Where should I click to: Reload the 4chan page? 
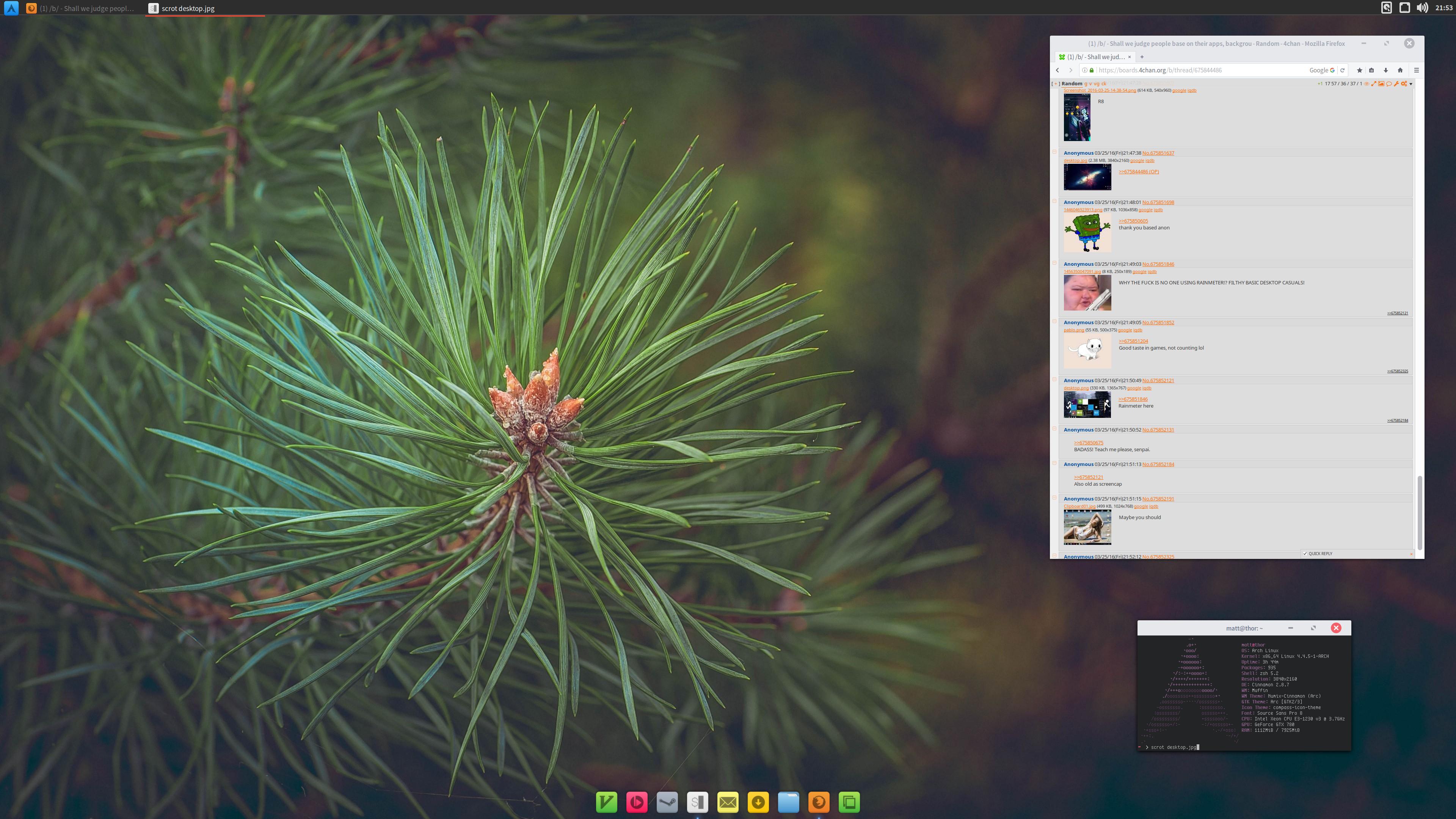pos(1342,70)
